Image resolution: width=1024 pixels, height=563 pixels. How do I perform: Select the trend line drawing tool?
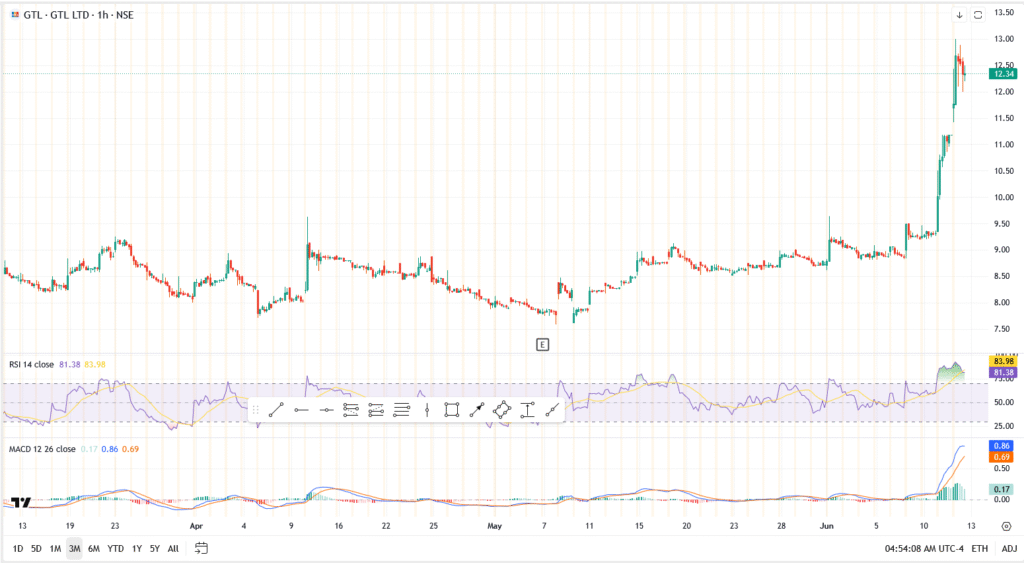click(x=276, y=410)
